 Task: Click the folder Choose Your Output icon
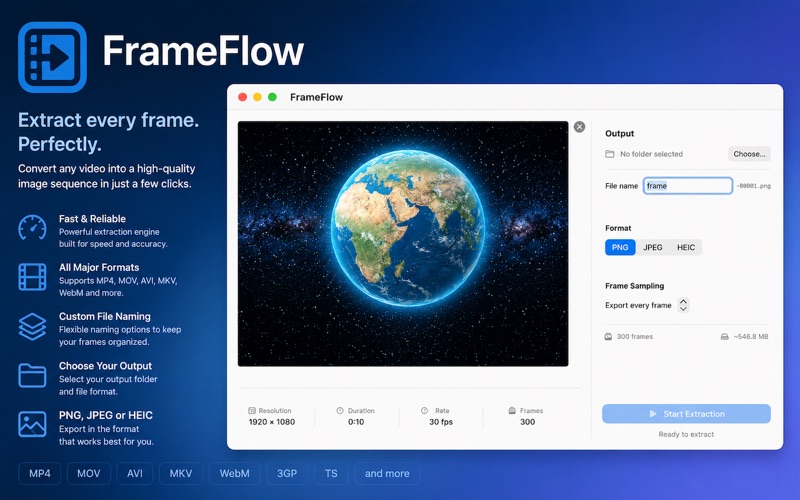(x=32, y=376)
